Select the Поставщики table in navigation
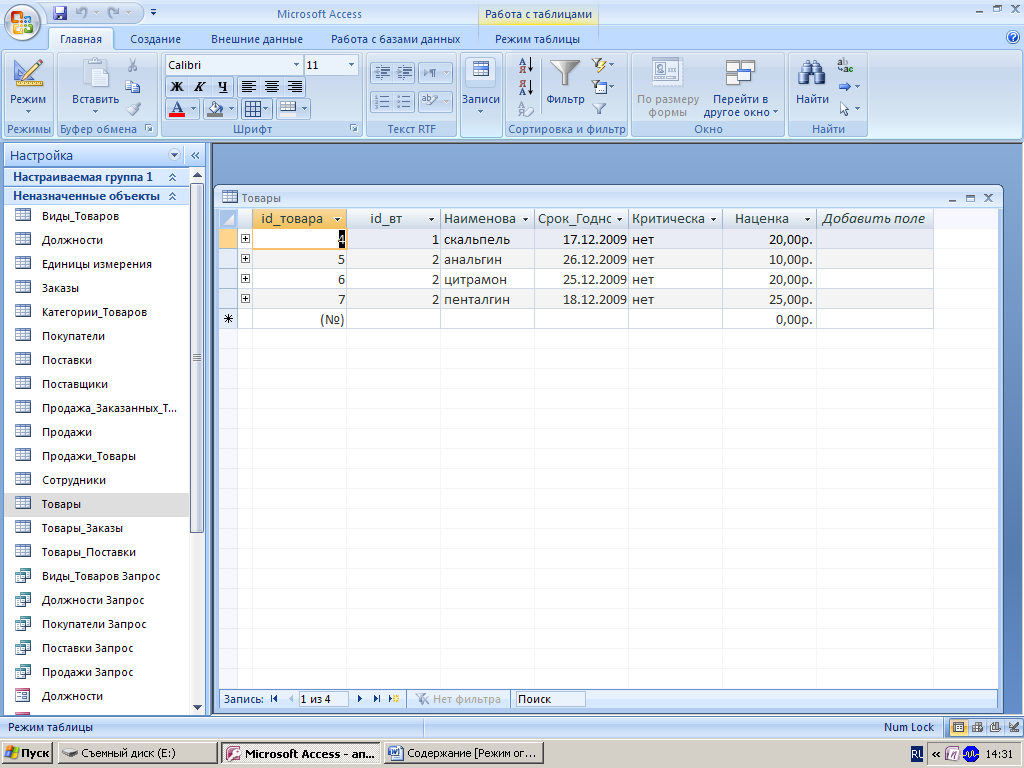Image resolution: width=1024 pixels, height=768 pixels. pos(74,384)
